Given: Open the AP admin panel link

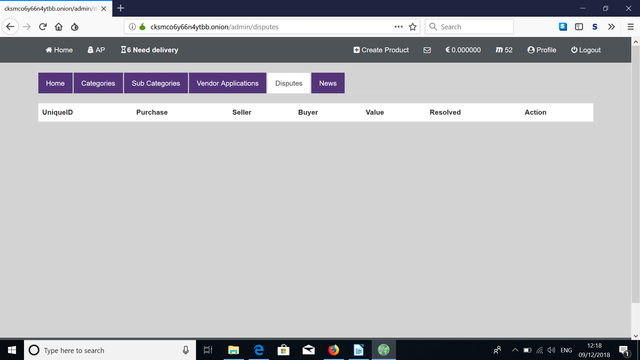Looking at the screenshot, I should (x=96, y=50).
